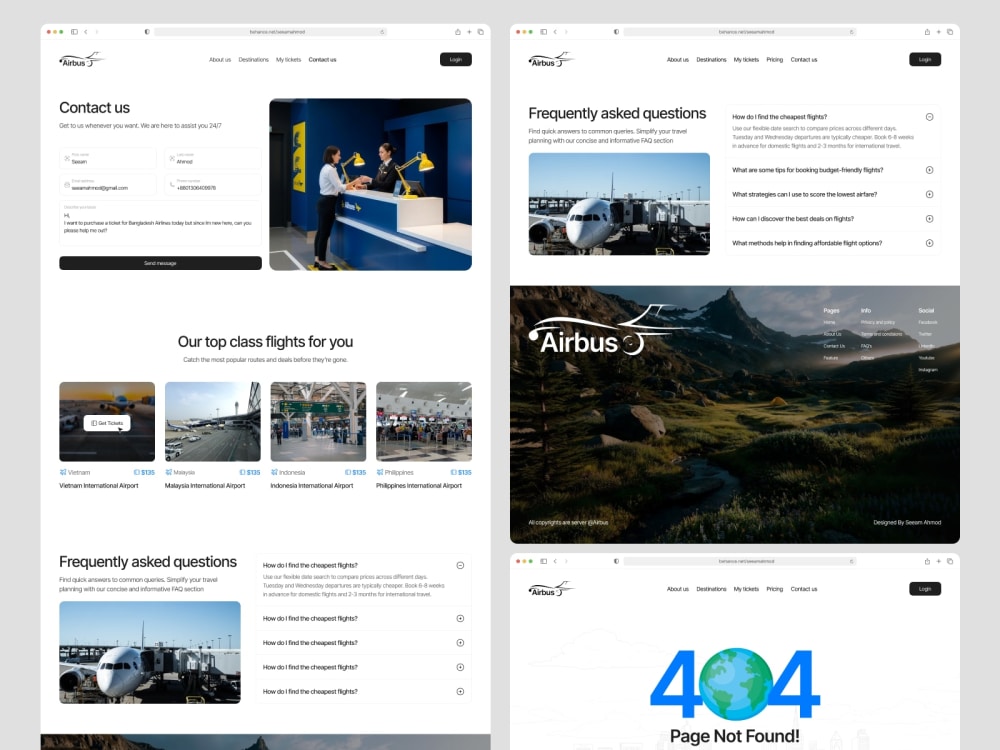Click the $135 price tag for Vietnam
The image size is (1000, 750).
(x=144, y=473)
